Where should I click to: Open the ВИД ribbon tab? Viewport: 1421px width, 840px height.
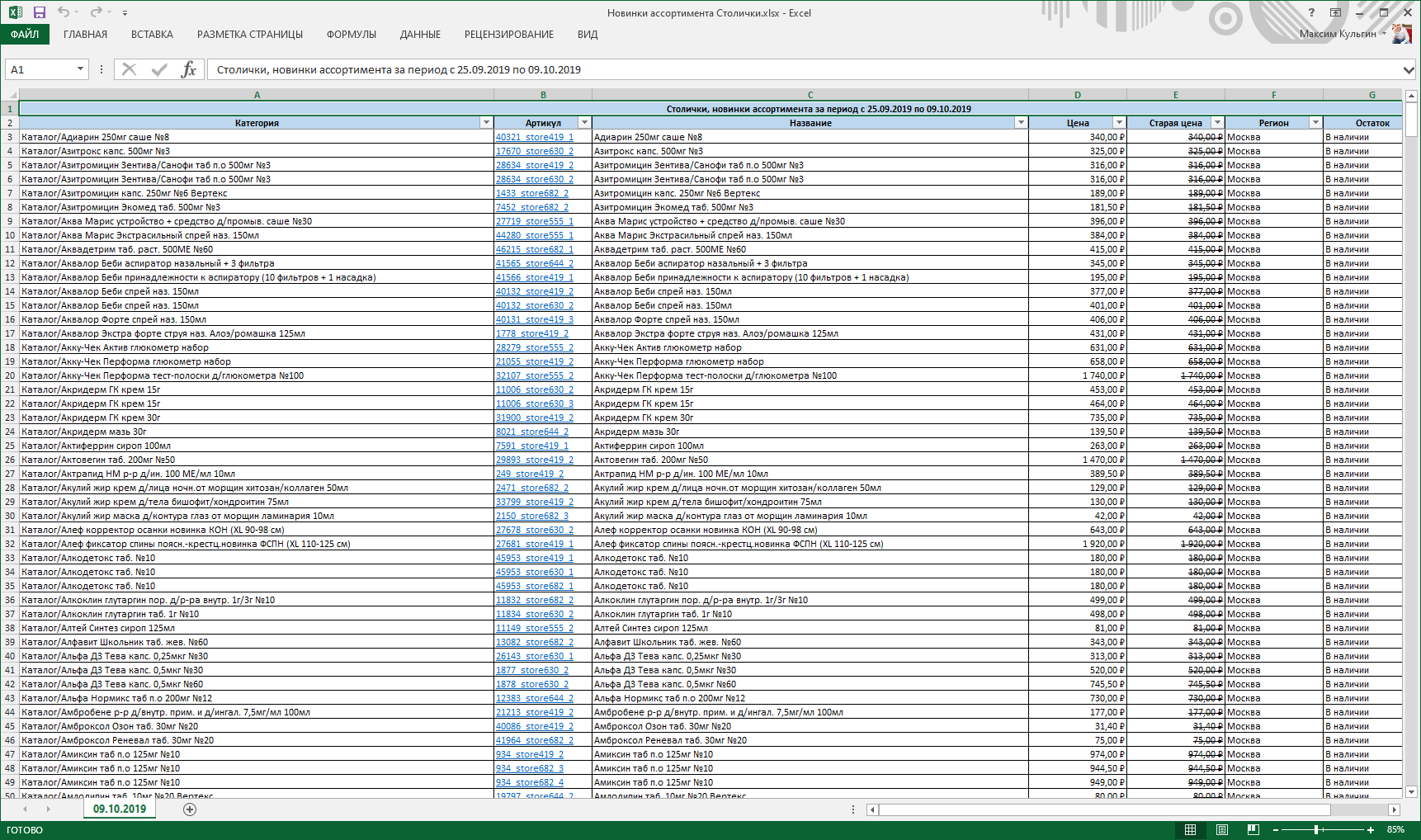[588, 35]
